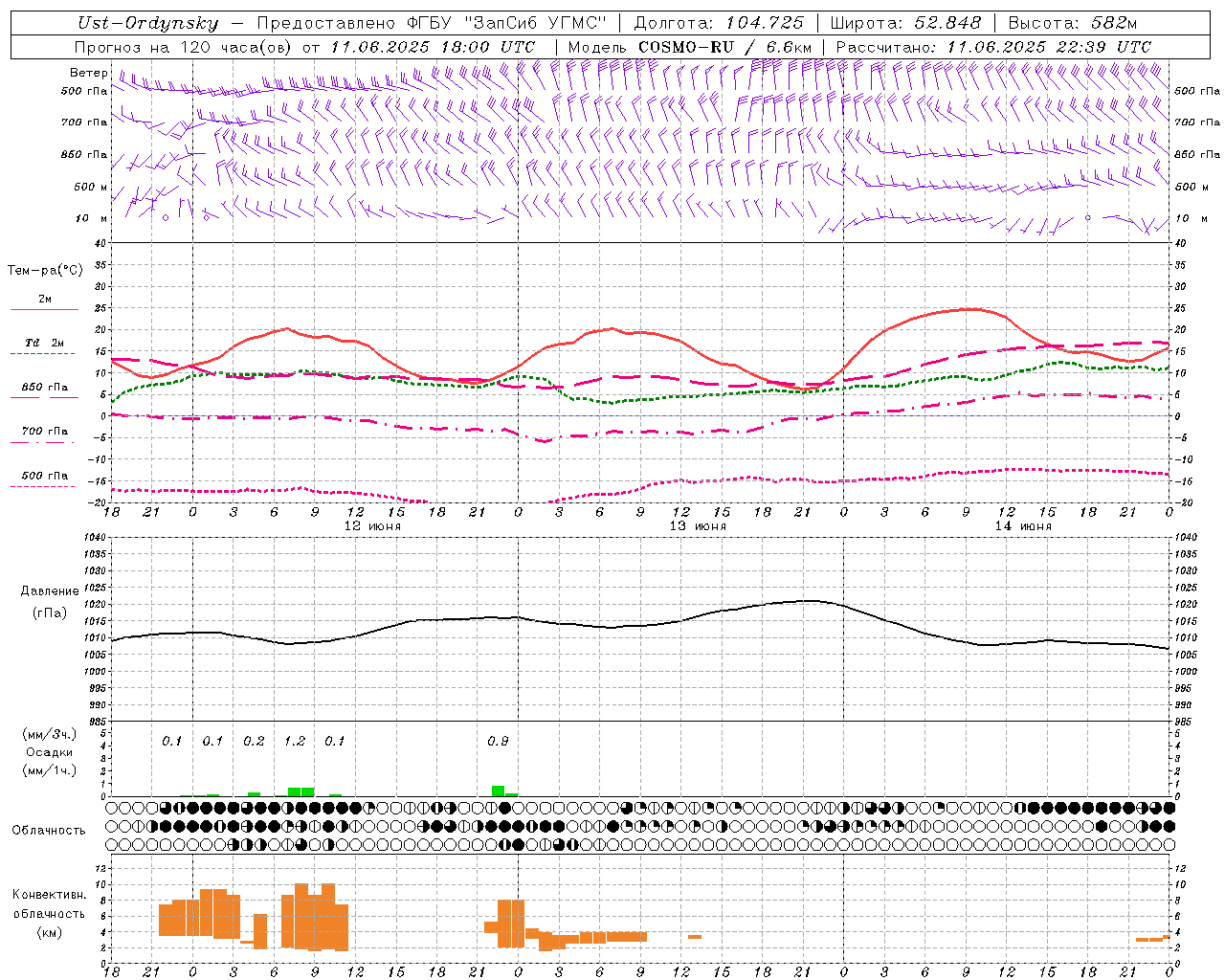Select the '14 июня' date label
The height and width of the screenshot is (980, 1225).
pos(1023,526)
